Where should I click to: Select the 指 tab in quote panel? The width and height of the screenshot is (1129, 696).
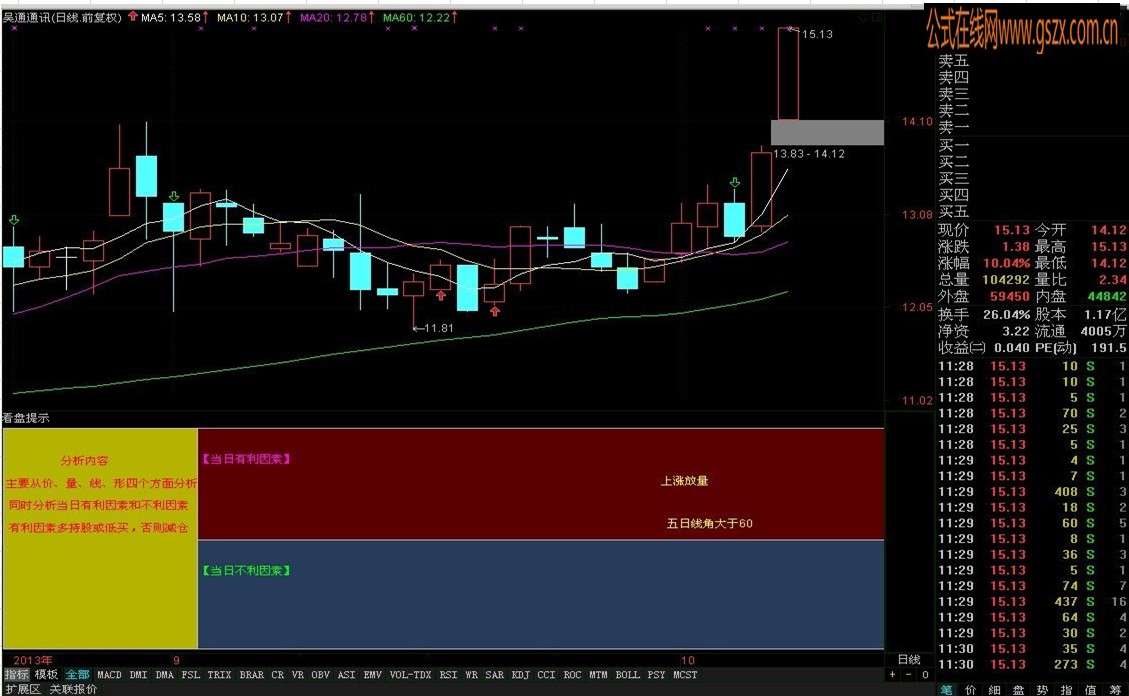tap(1066, 690)
